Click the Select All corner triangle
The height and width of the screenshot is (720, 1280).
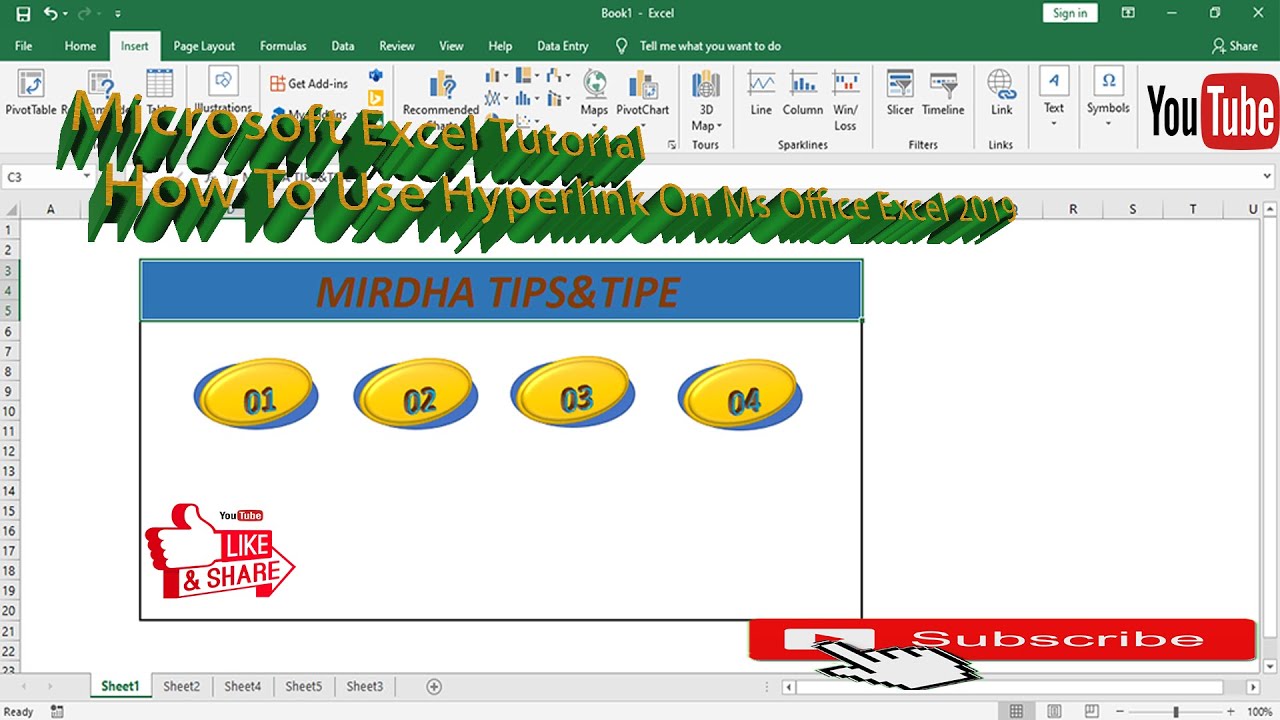(11, 209)
